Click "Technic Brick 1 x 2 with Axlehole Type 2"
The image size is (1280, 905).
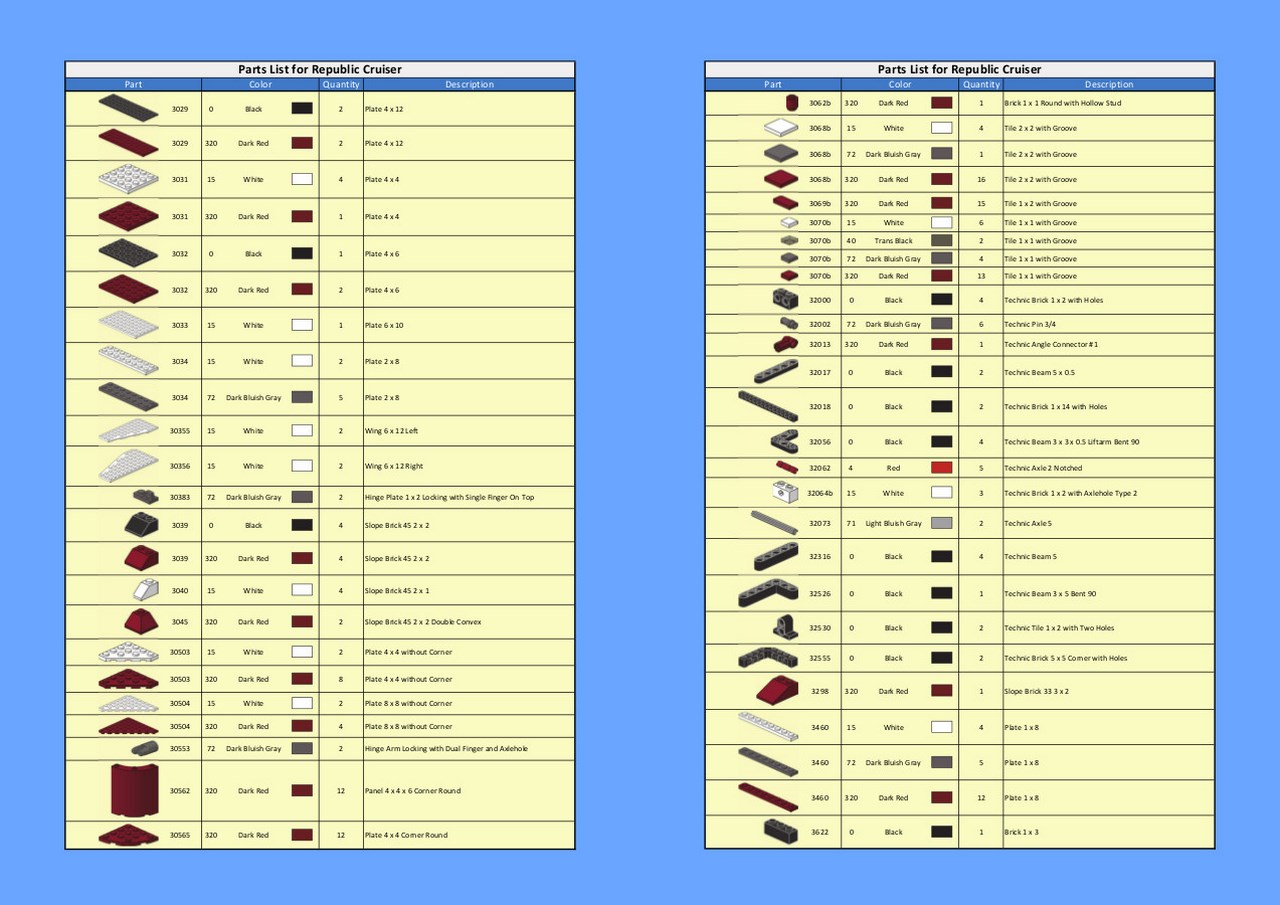[1071, 493]
